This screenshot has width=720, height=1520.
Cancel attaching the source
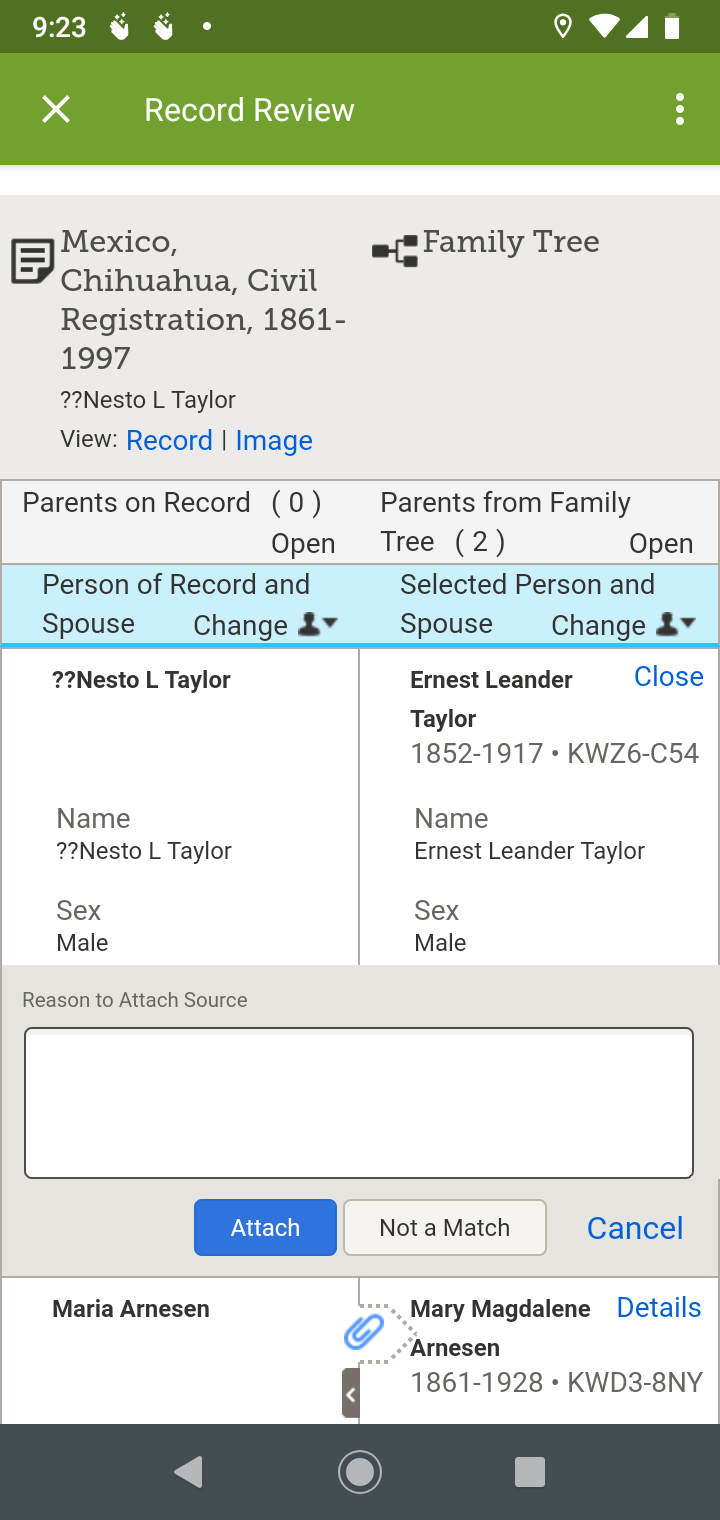point(634,1228)
